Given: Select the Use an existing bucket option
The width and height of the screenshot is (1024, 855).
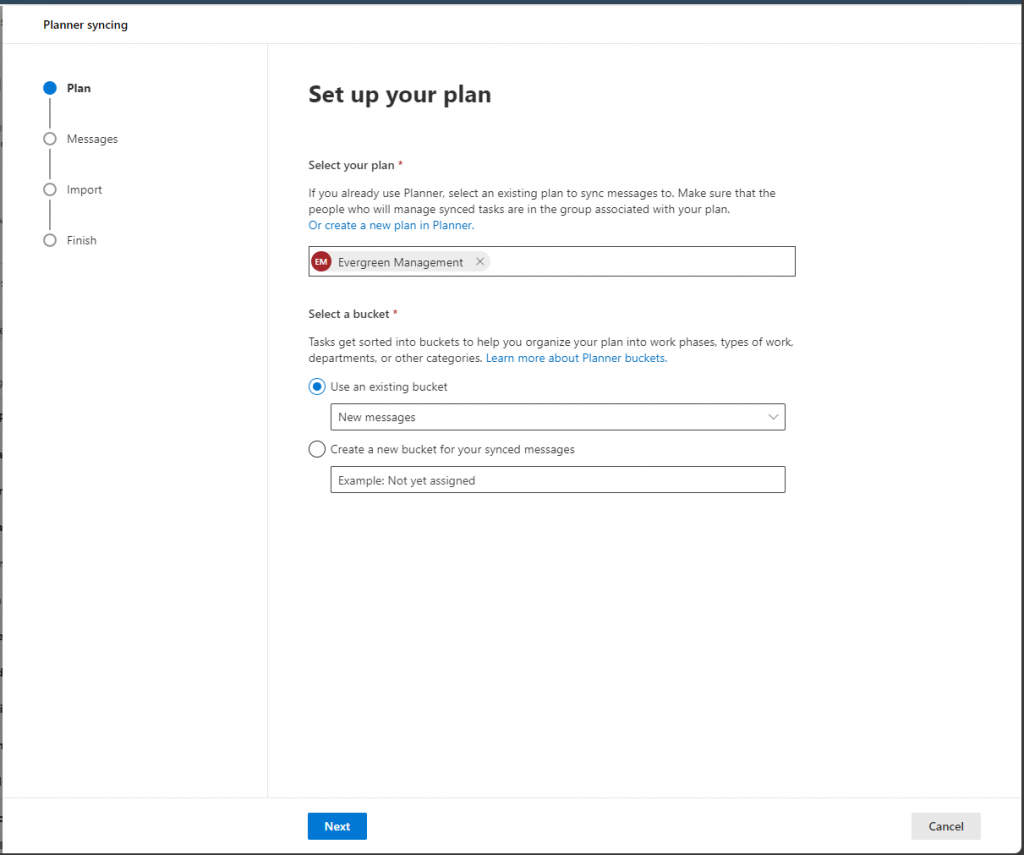Looking at the screenshot, I should coord(317,387).
